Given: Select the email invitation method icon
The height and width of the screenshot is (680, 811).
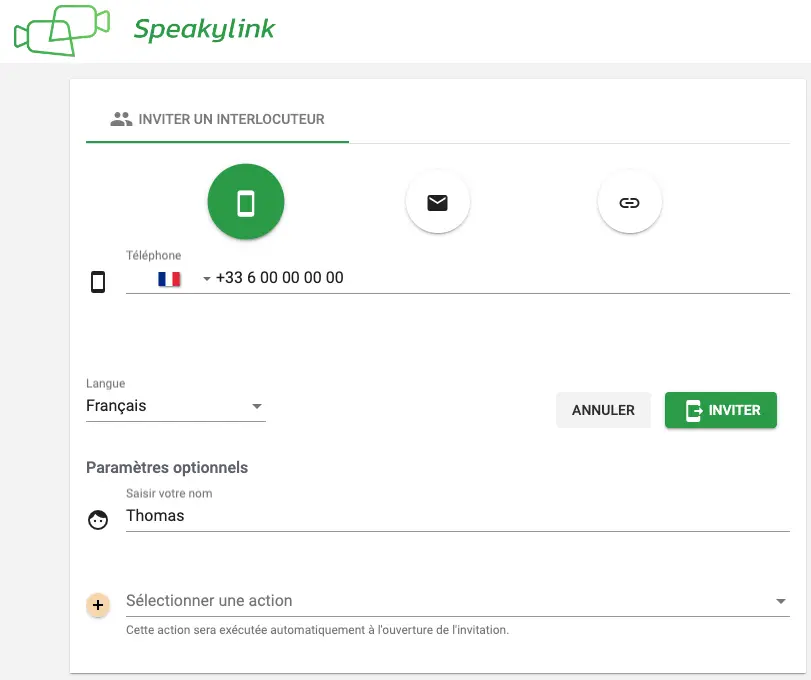Looking at the screenshot, I should 437,203.
